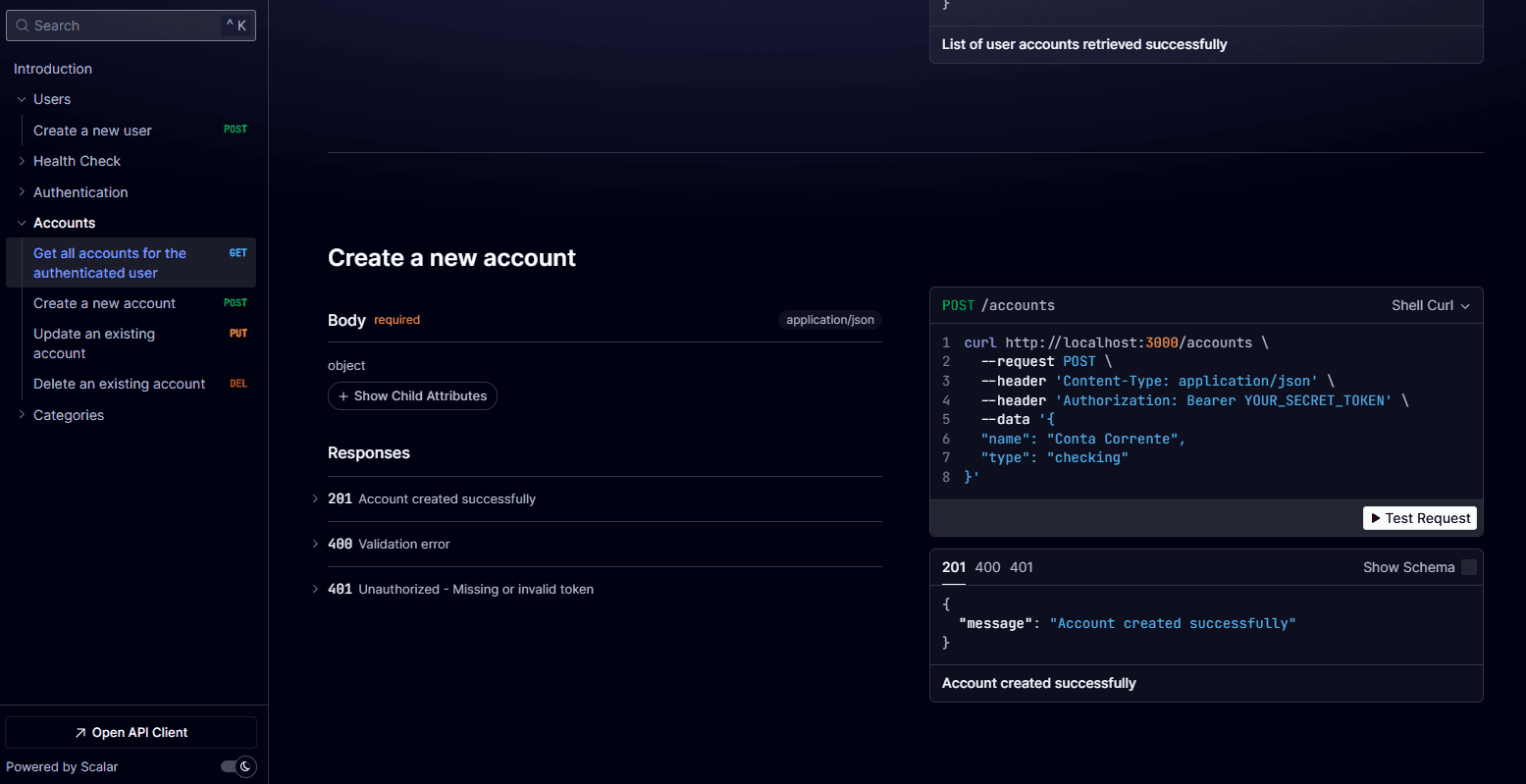Expand the 401 Unauthorized response
Screen dimensions: 1526x784
pos(315,589)
